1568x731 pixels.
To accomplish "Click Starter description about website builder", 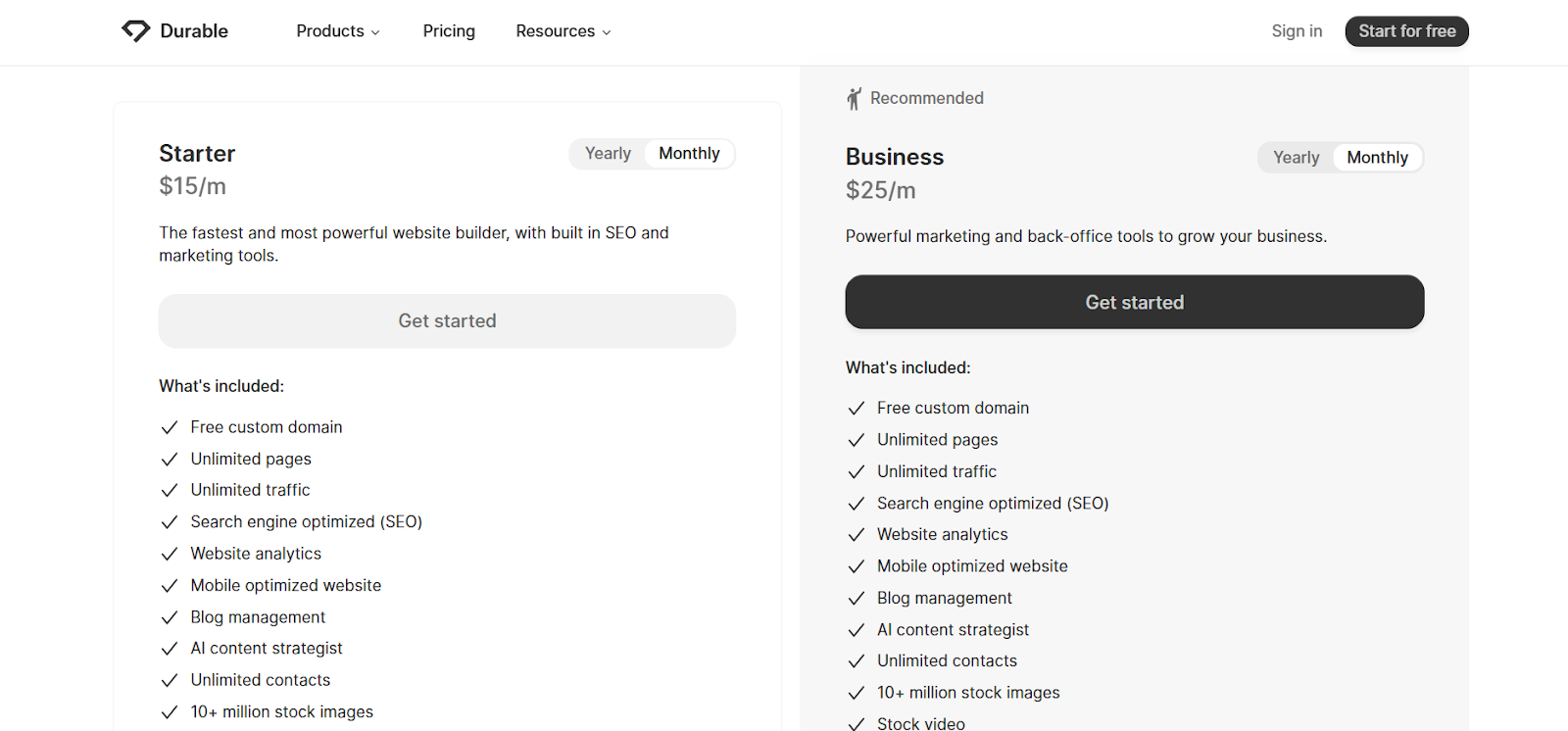I will [415, 244].
